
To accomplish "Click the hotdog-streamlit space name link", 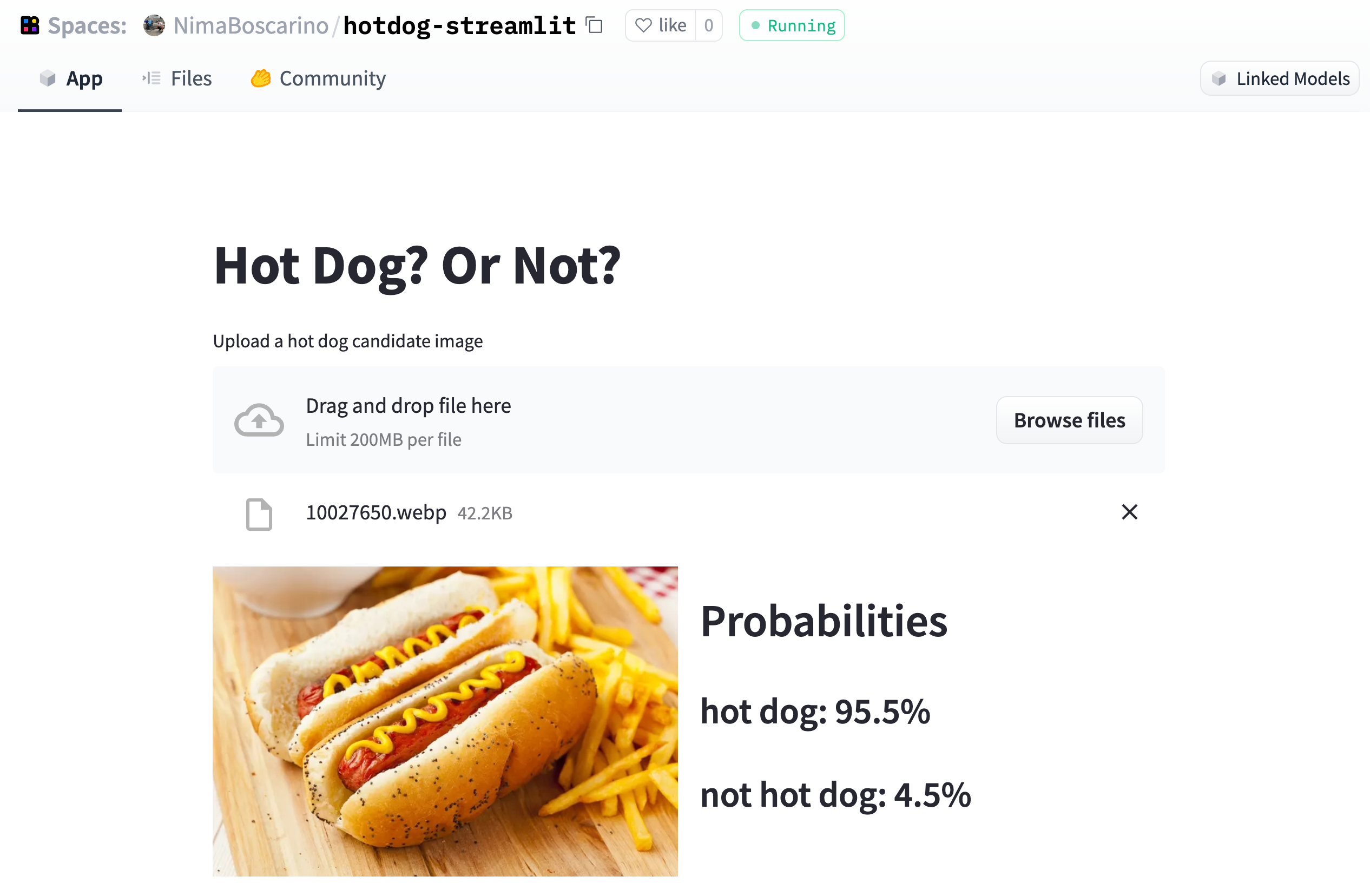I will (x=459, y=25).
